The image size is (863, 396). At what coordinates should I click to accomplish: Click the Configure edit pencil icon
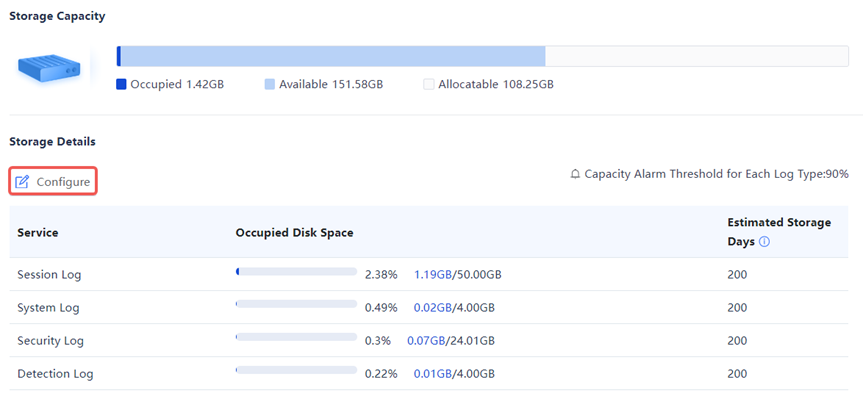click(21, 182)
